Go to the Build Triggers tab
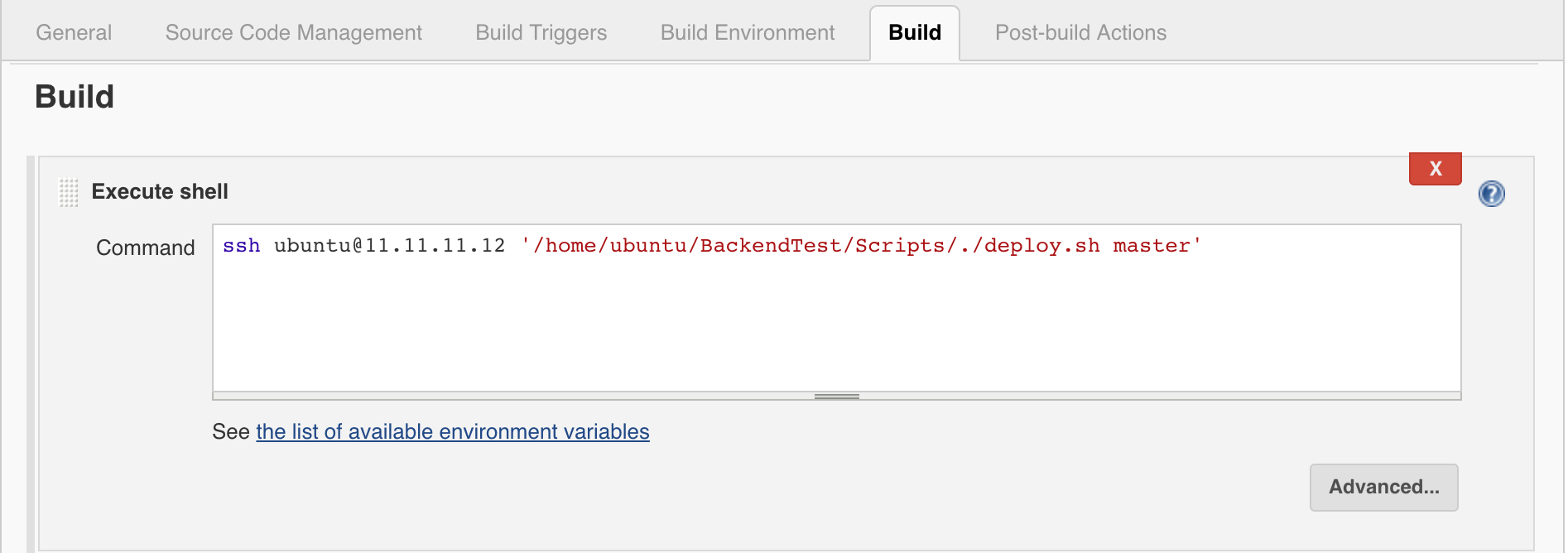The width and height of the screenshot is (1568, 553). click(541, 32)
